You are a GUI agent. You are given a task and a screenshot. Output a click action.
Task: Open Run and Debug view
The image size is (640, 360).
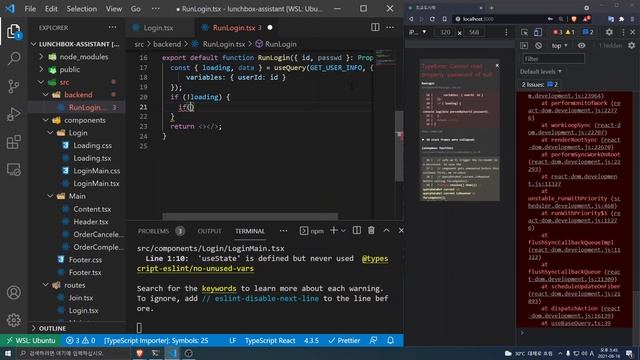click(13, 114)
